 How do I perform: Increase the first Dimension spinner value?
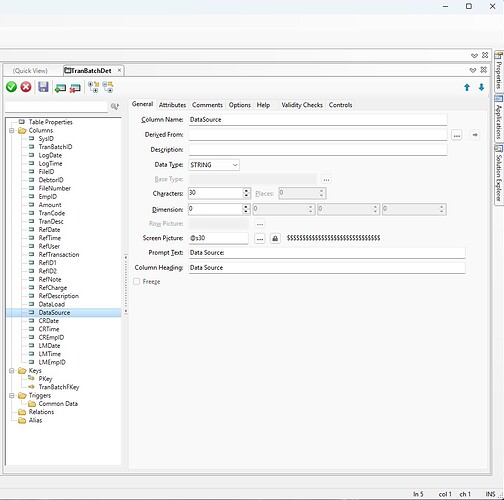point(246,207)
